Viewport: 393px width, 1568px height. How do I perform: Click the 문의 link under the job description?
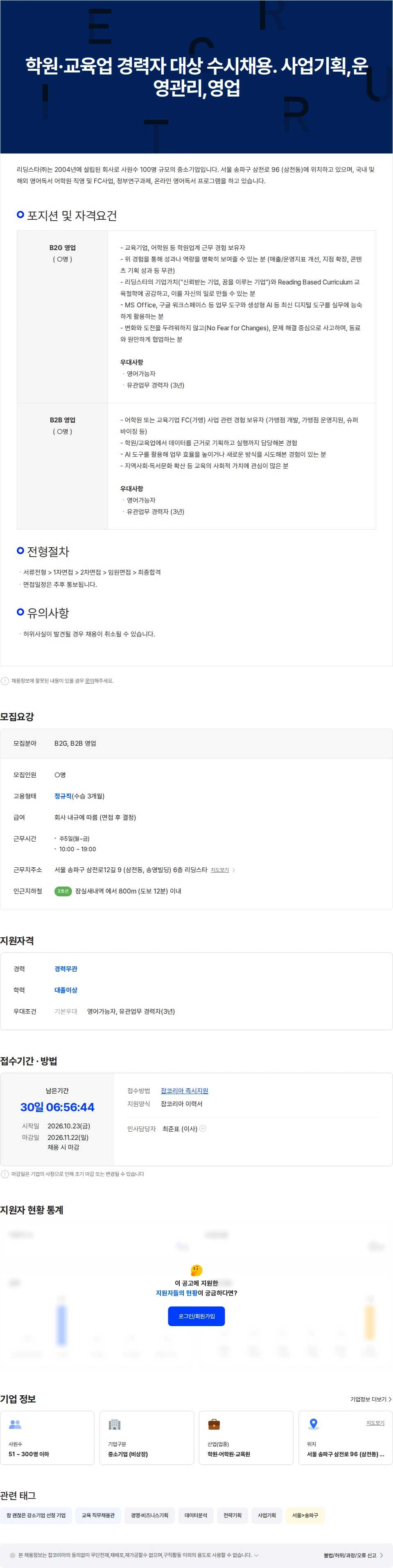pos(89,681)
